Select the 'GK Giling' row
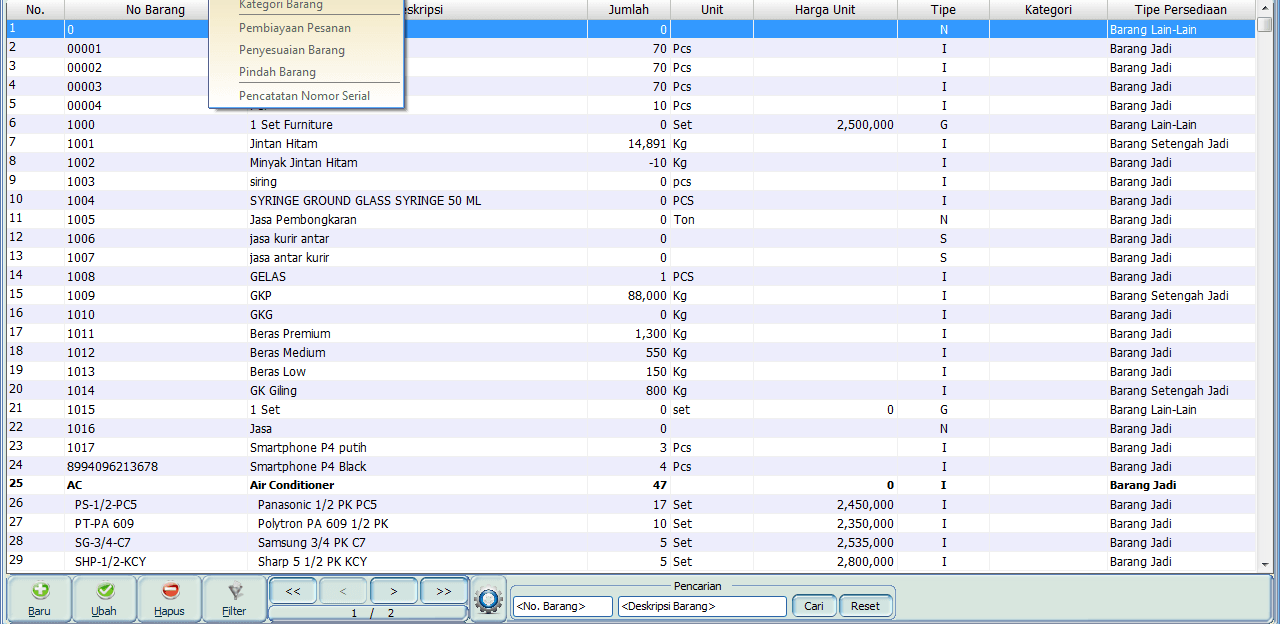The image size is (1280, 624). tap(631, 391)
